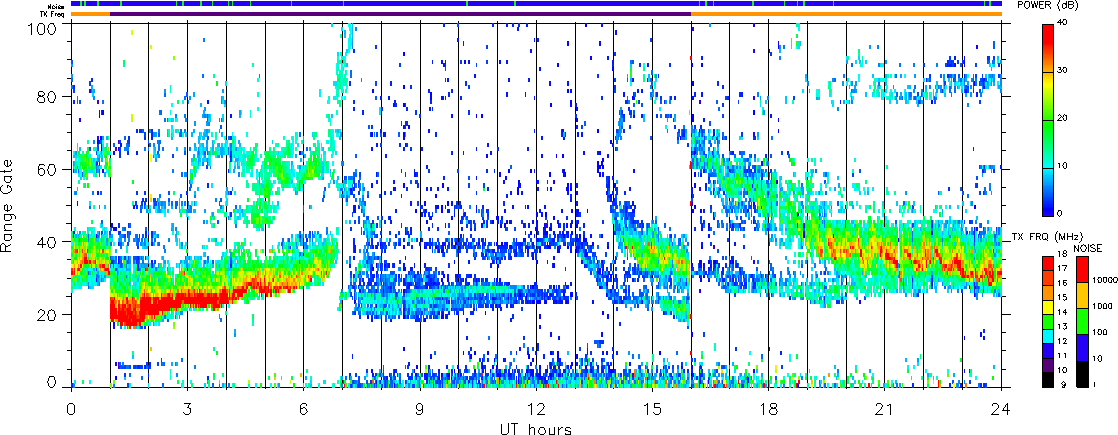Image resolution: width=1118 pixels, height=435 pixels.
Task: Click the noise scale label 1000
Action: (1100, 306)
